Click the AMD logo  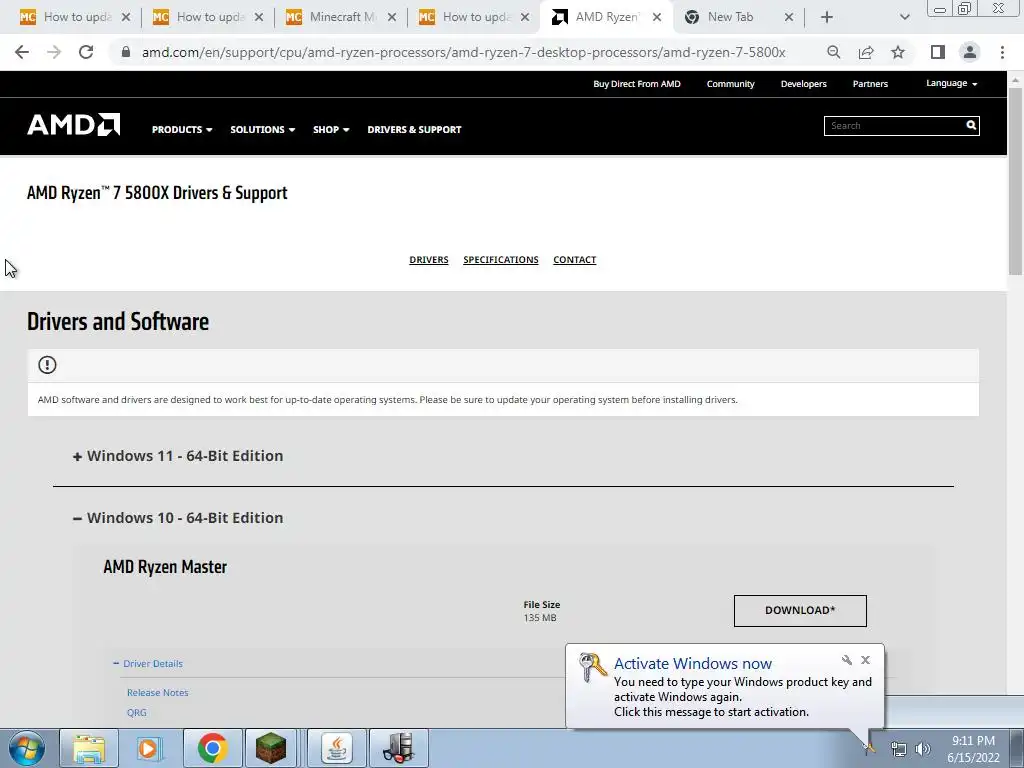click(73, 125)
